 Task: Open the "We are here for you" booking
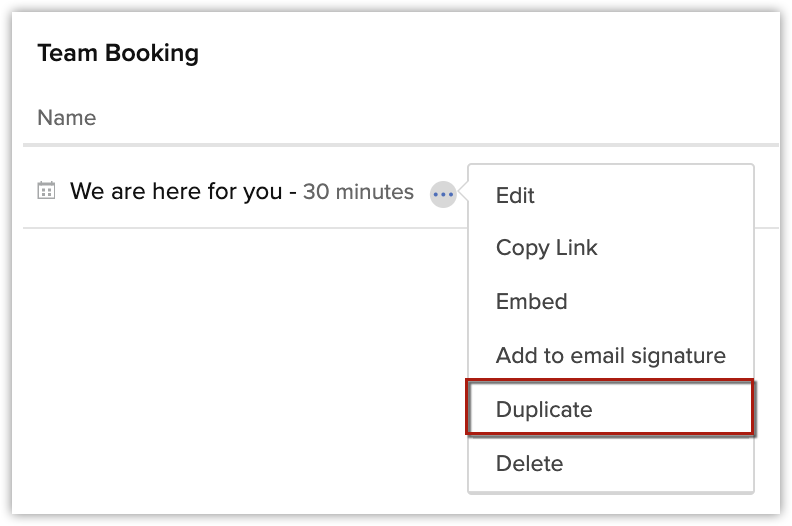(176, 191)
